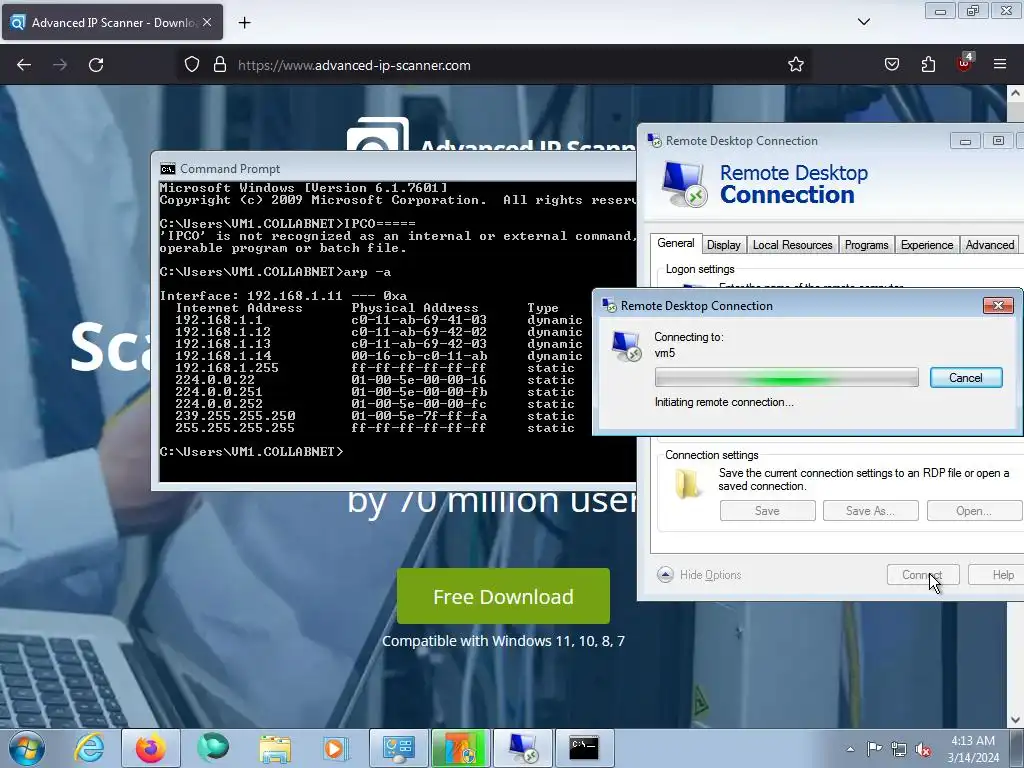Click the green Free Download button

click(x=504, y=596)
